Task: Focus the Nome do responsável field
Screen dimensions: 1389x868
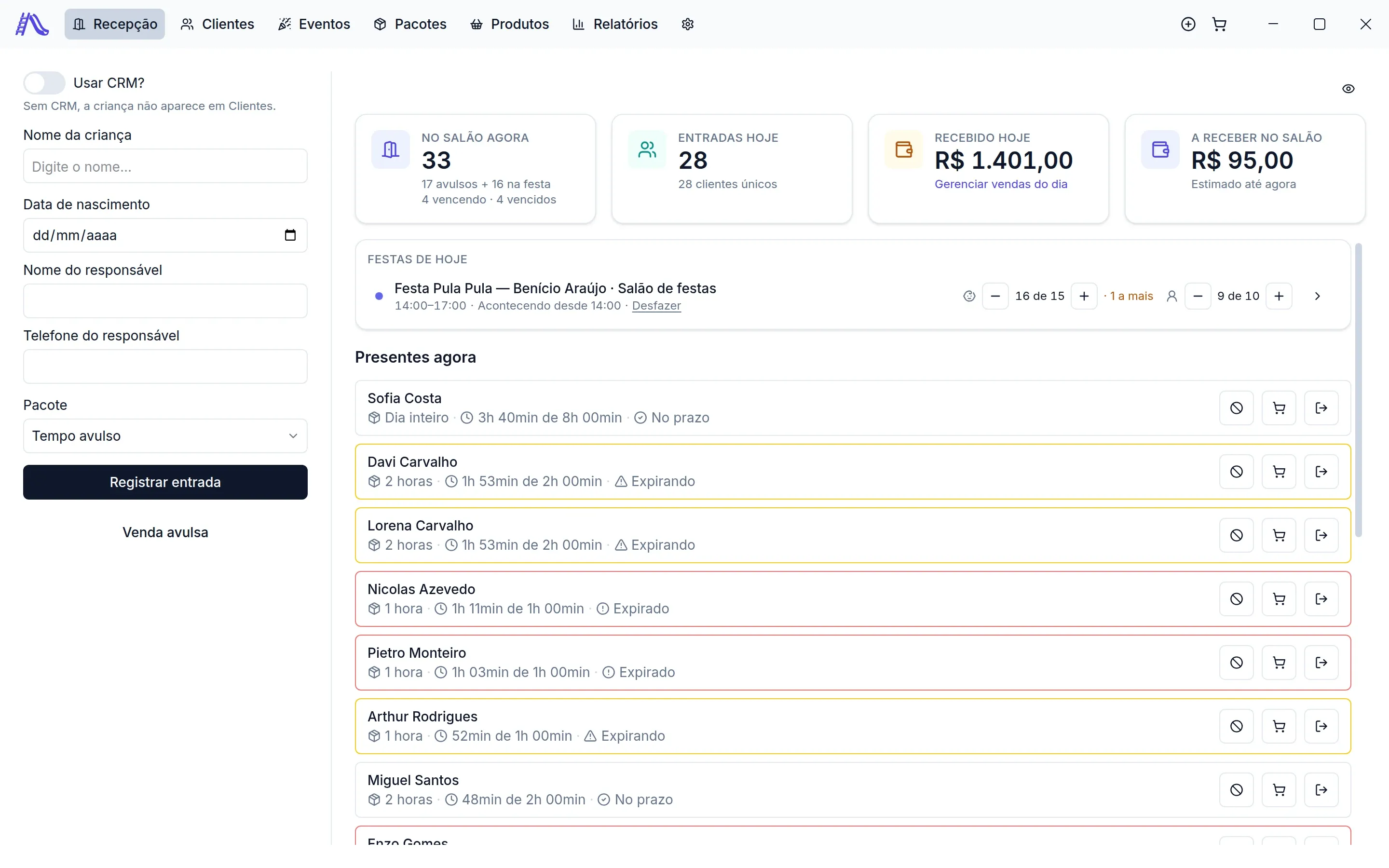Action: click(x=165, y=301)
